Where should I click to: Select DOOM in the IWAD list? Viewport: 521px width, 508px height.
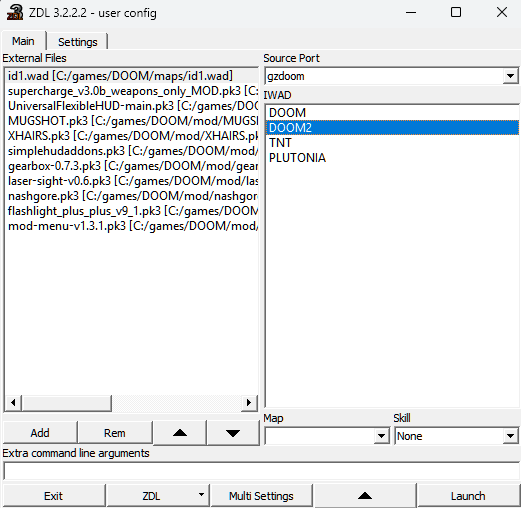pyautogui.click(x=392, y=113)
